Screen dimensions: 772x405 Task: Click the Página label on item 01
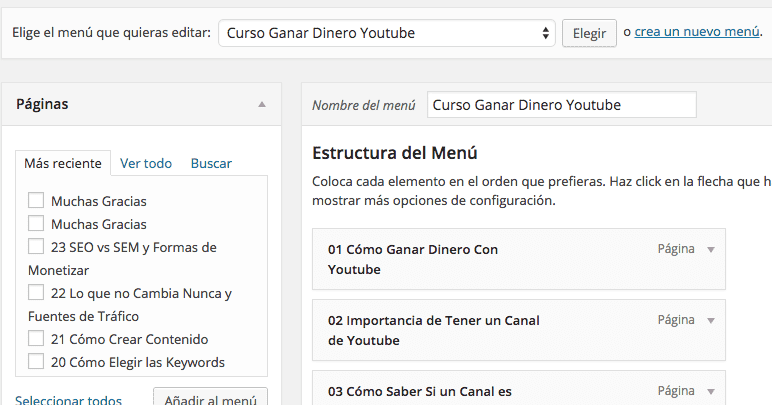(676, 249)
